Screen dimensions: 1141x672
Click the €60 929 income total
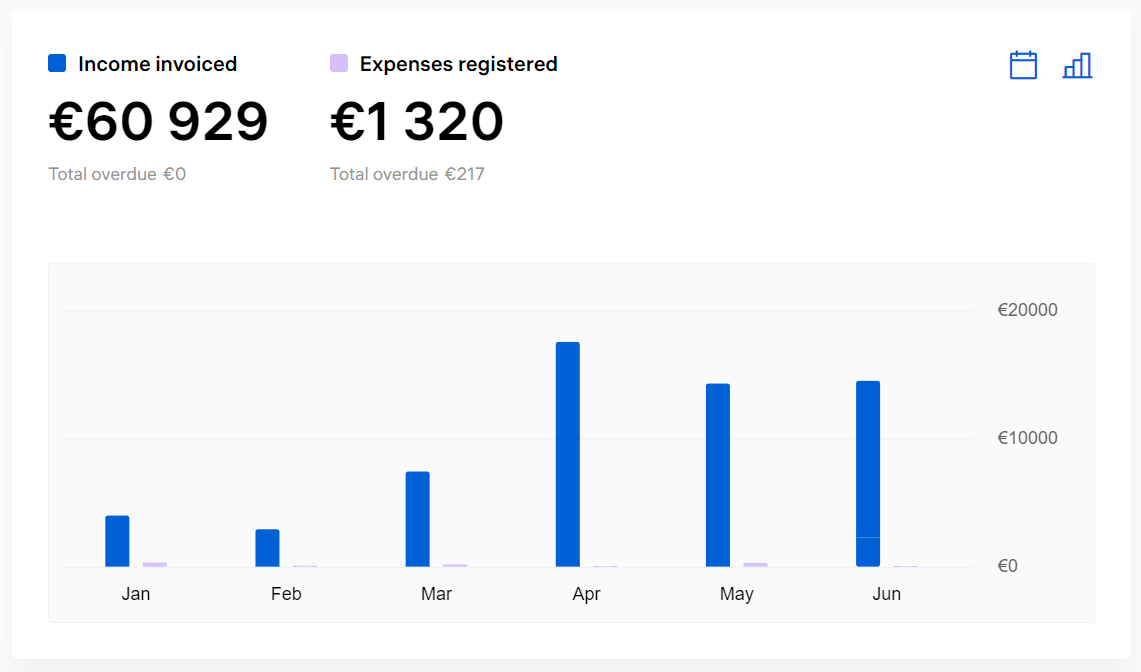point(158,122)
